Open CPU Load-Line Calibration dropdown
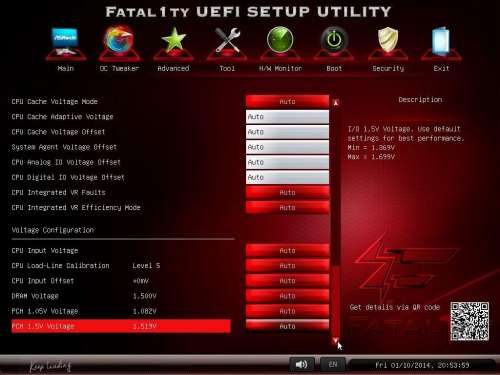Image resolution: width=500 pixels, height=375 pixels. pyautogui.click(x=287, y=266)
